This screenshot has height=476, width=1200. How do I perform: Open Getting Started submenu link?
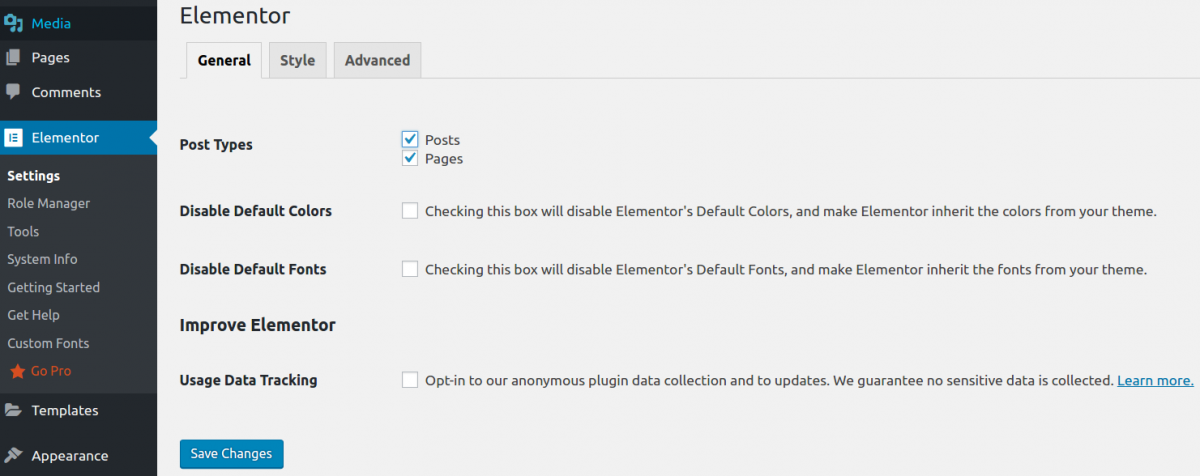(53, 288)
